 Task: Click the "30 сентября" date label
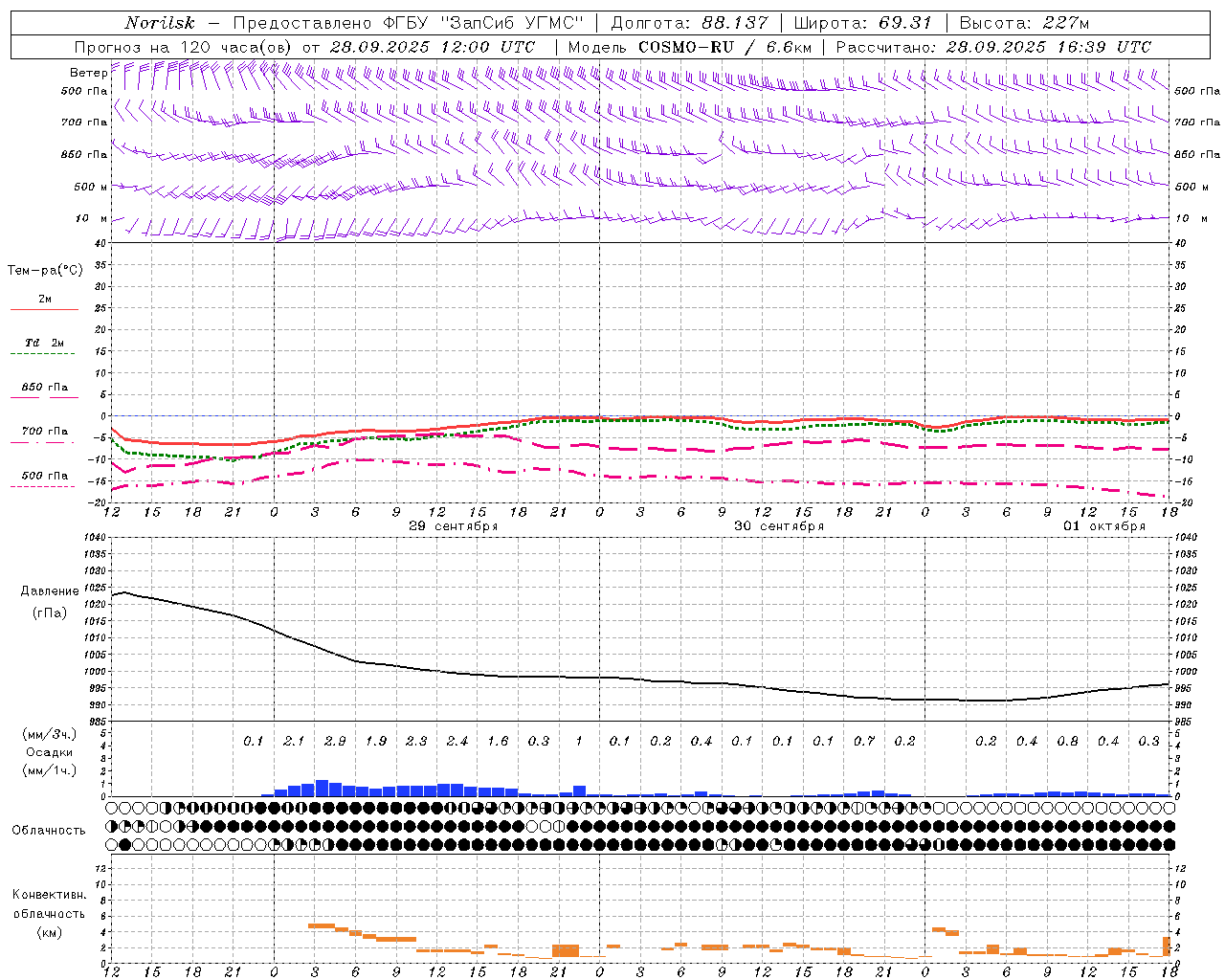[x=779, y=526]
